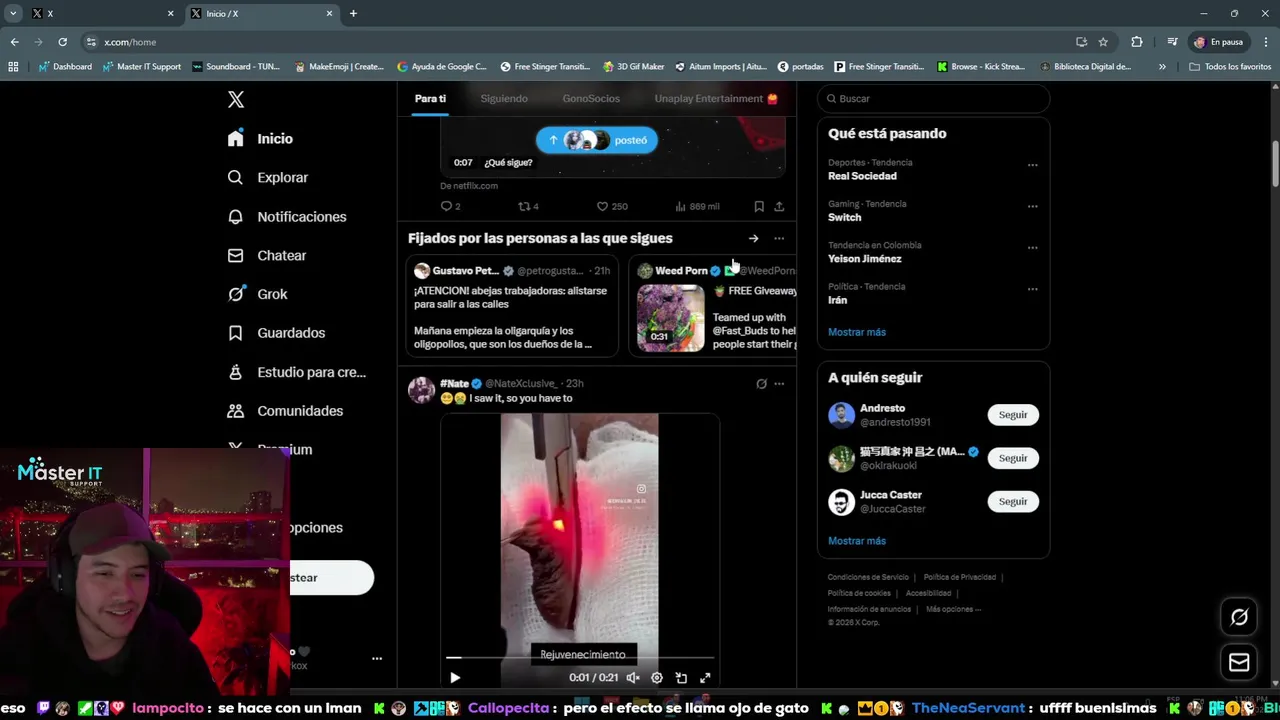Click Mostrar más under trends

(857, 332)
